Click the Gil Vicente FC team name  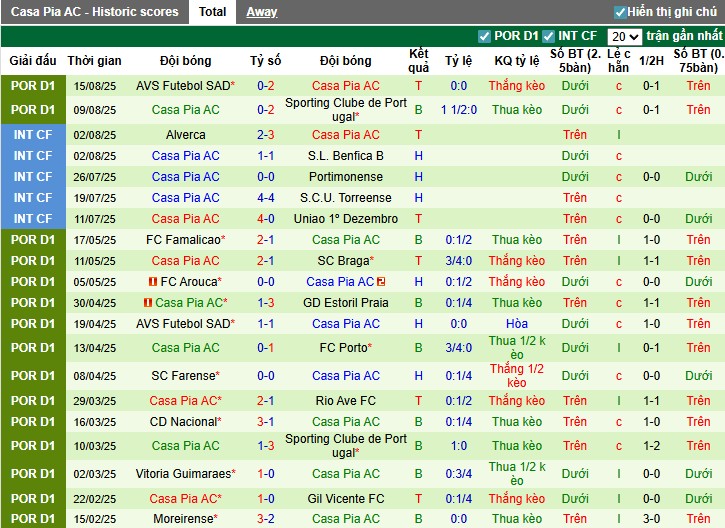[x=346, y=498]
